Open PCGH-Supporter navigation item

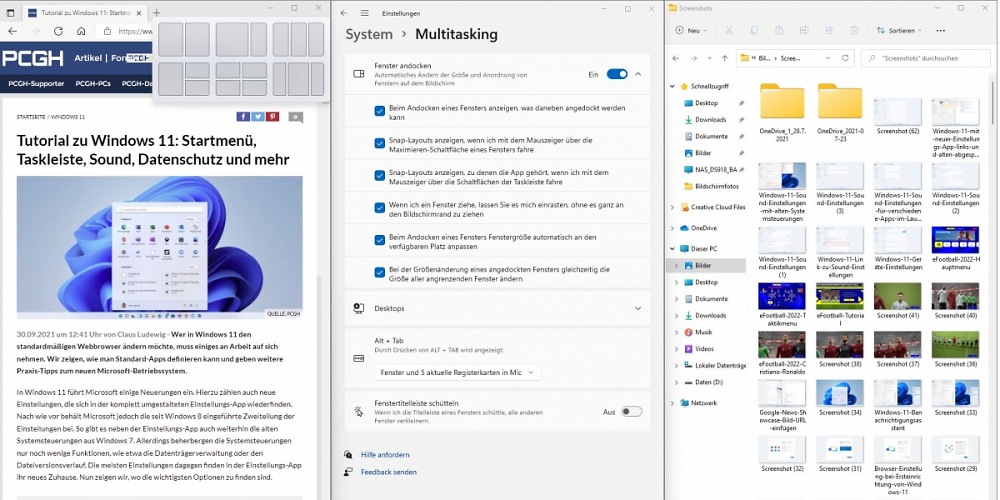(36, 84)
